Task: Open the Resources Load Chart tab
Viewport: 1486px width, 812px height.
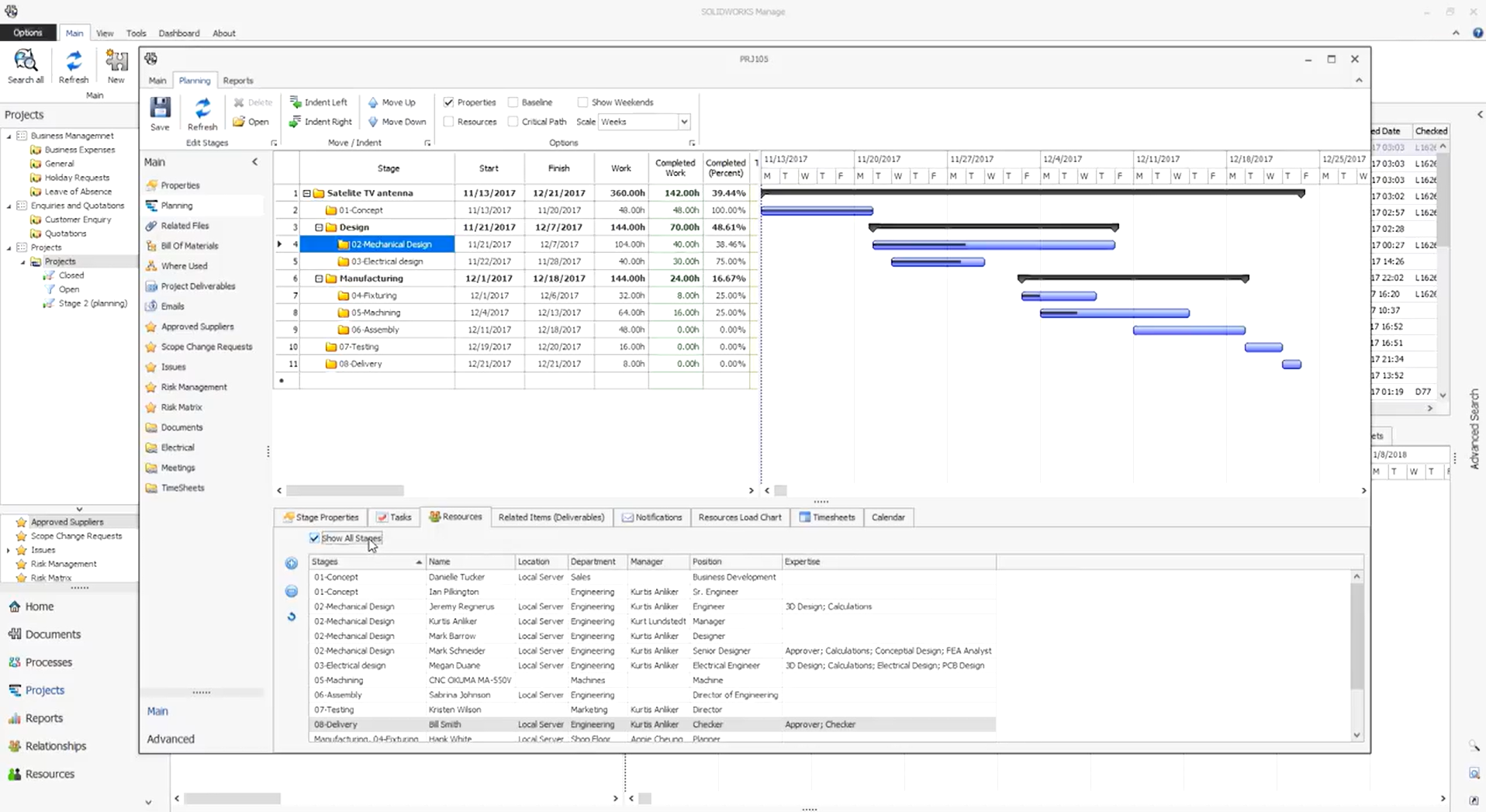Action: point(739,517)
